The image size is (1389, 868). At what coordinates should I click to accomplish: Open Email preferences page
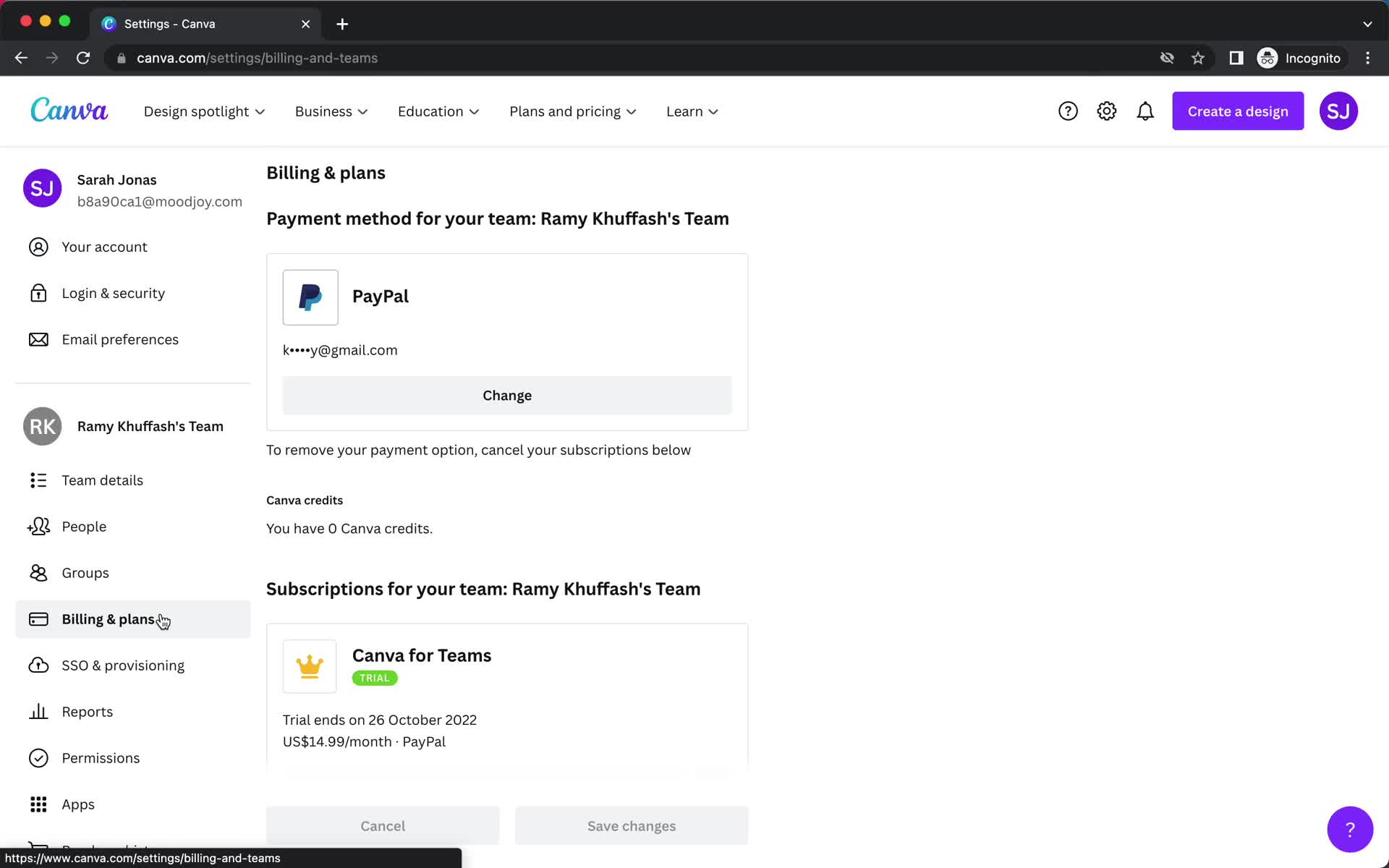(133, 340)
